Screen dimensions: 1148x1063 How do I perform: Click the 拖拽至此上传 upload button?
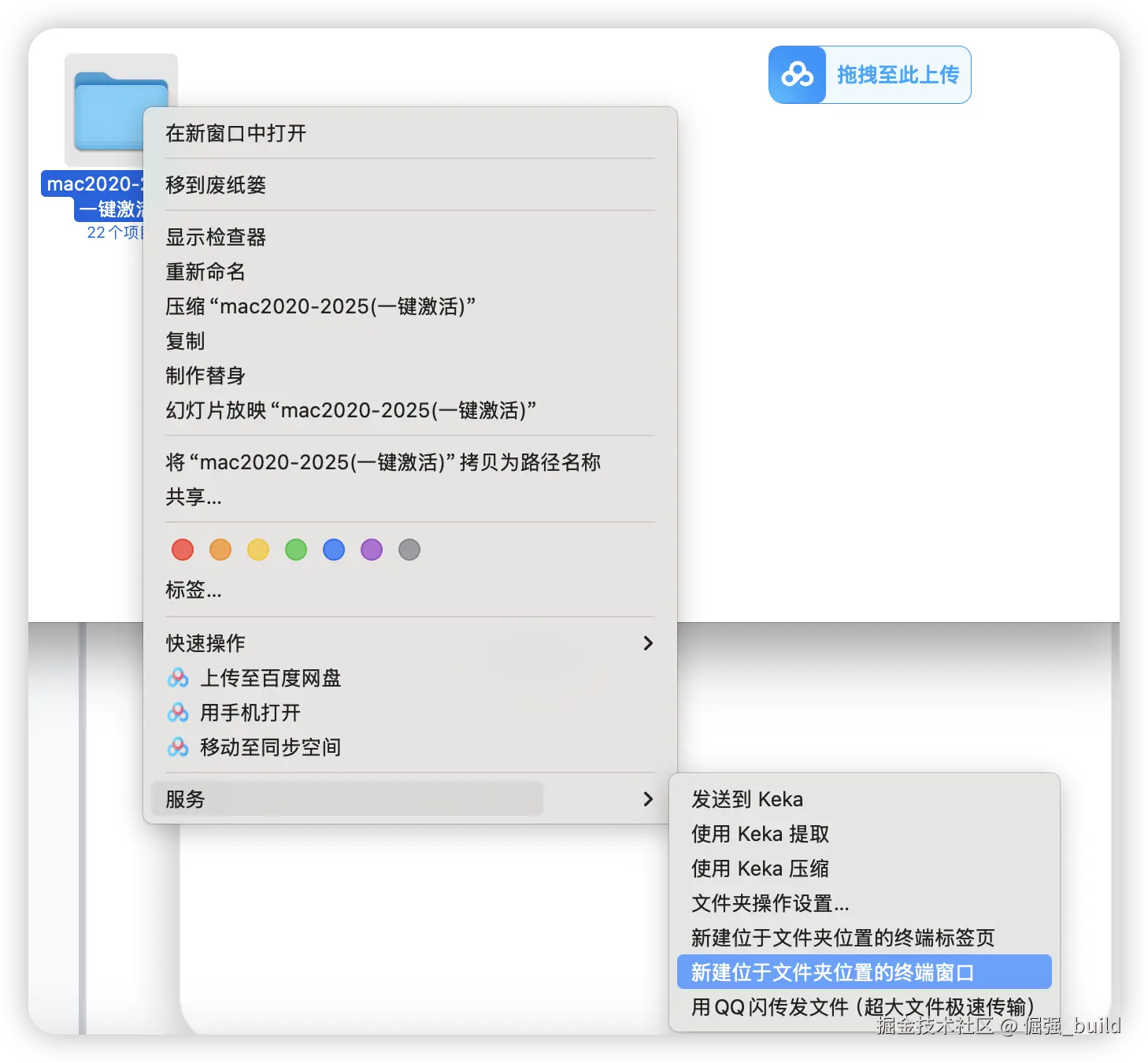tap(870, 75)
